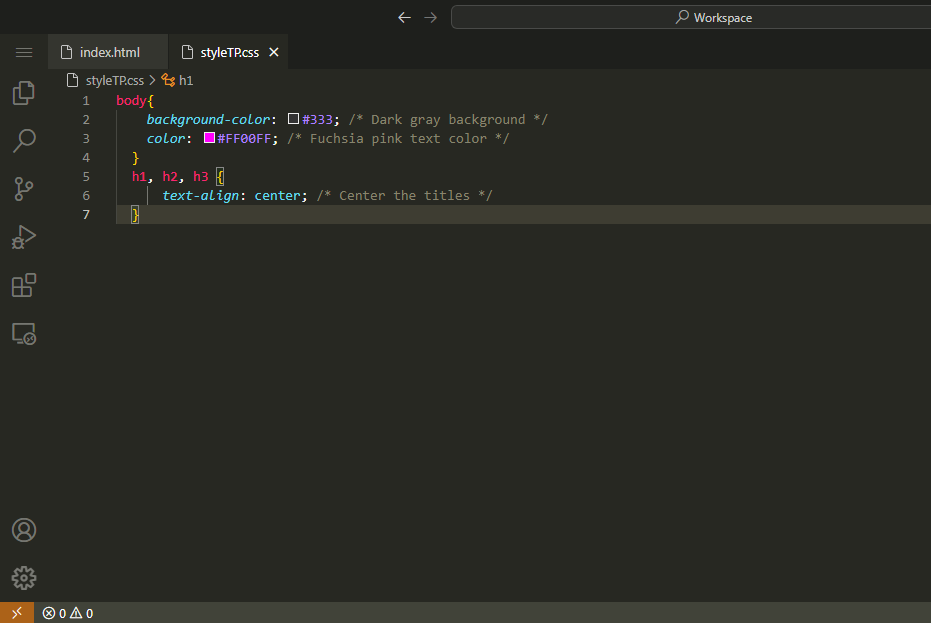The width and height of the screenshot is (931, 623).
Task: Open the Run and Debug view
Action: pos(24,237)
